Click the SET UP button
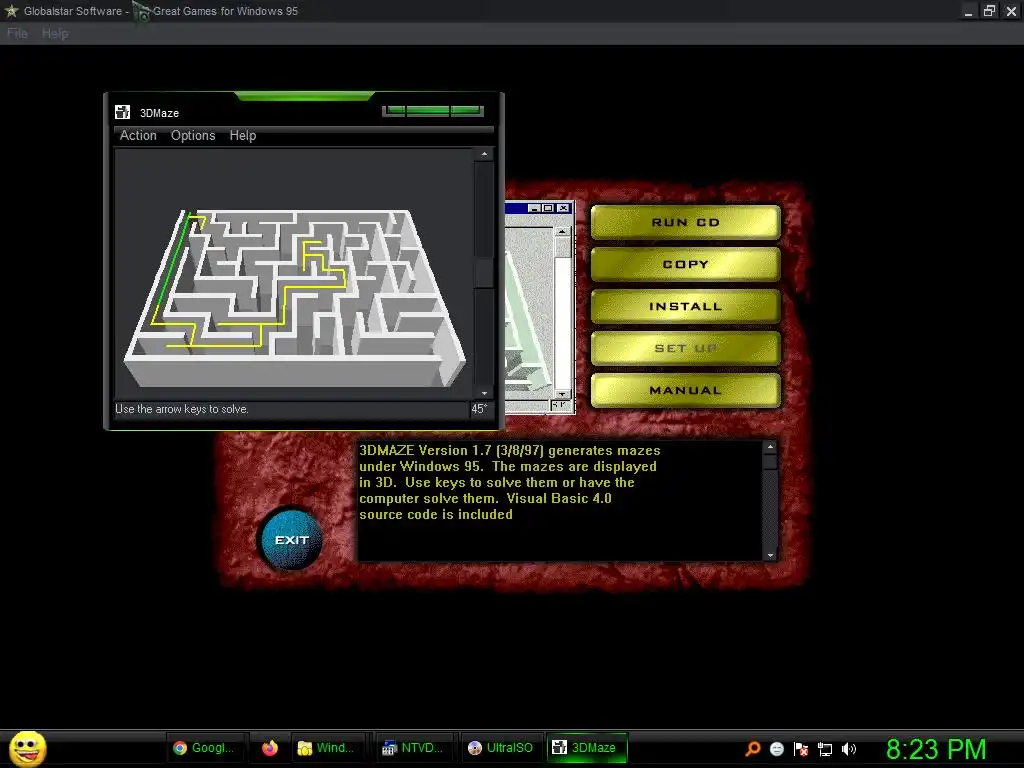 (685, 348)
